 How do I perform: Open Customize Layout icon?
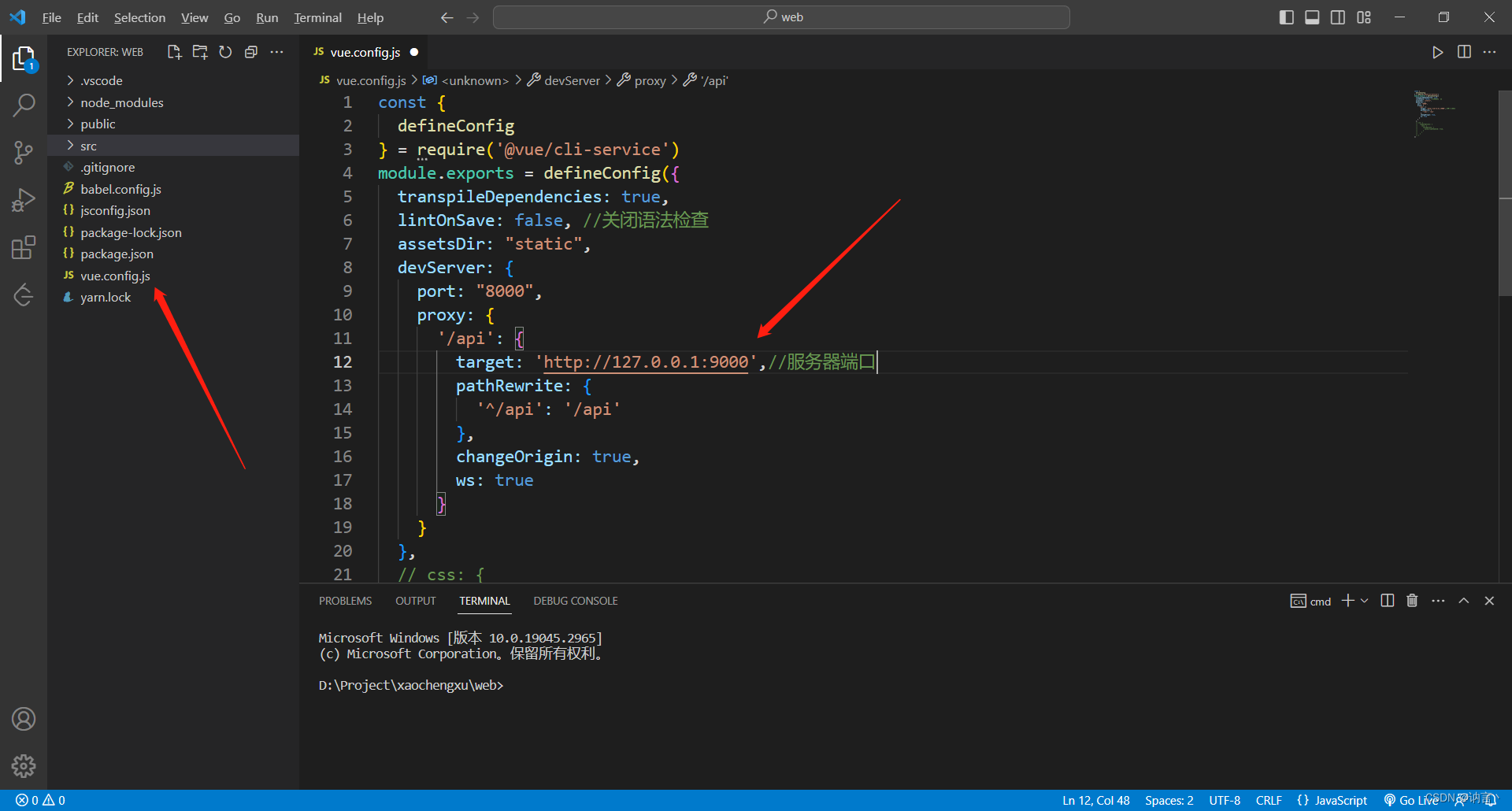point(1364,17)
